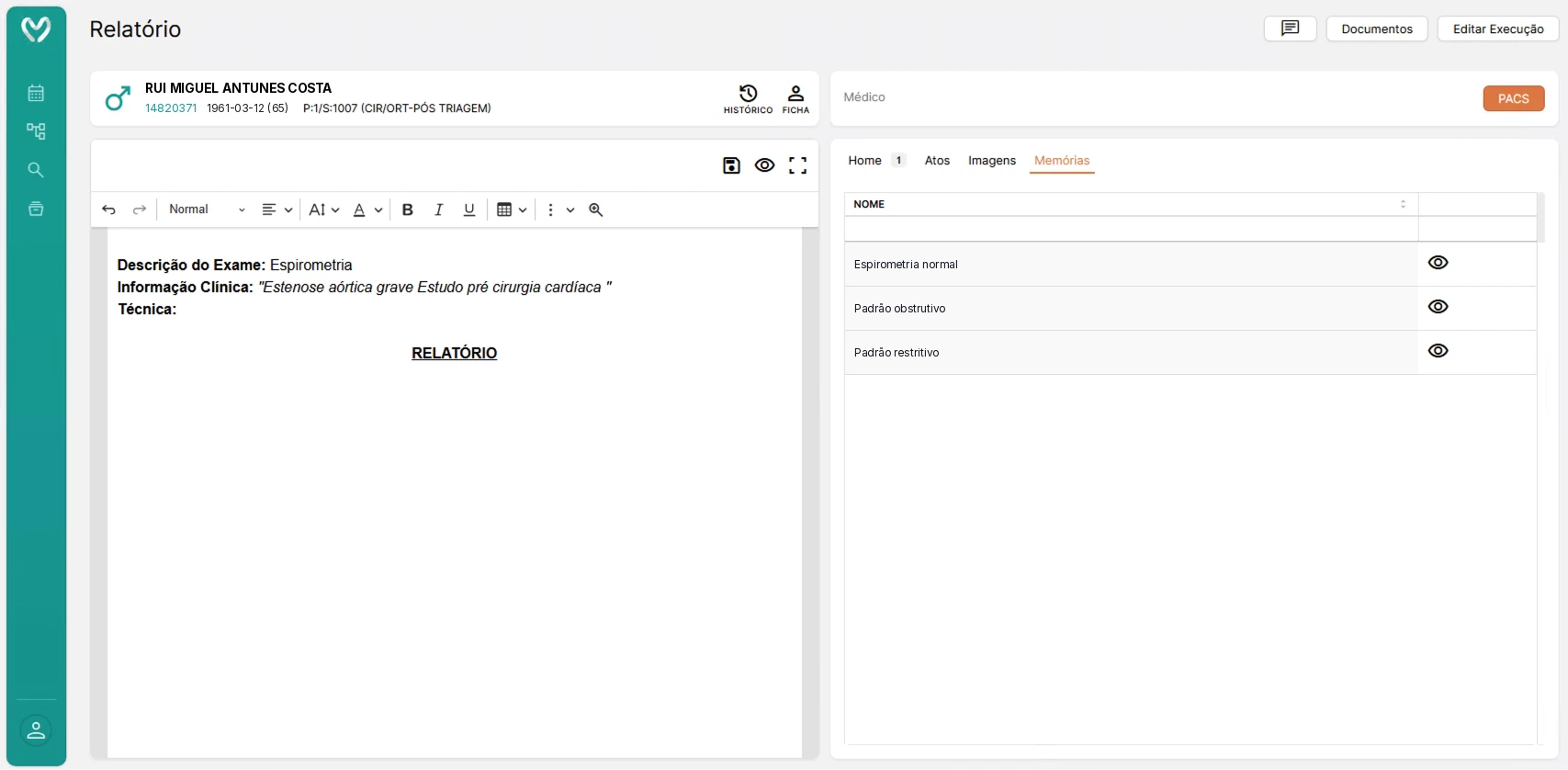The image size is (1568, 770).
Task: Open the patient Histórico
Action: 748,99
